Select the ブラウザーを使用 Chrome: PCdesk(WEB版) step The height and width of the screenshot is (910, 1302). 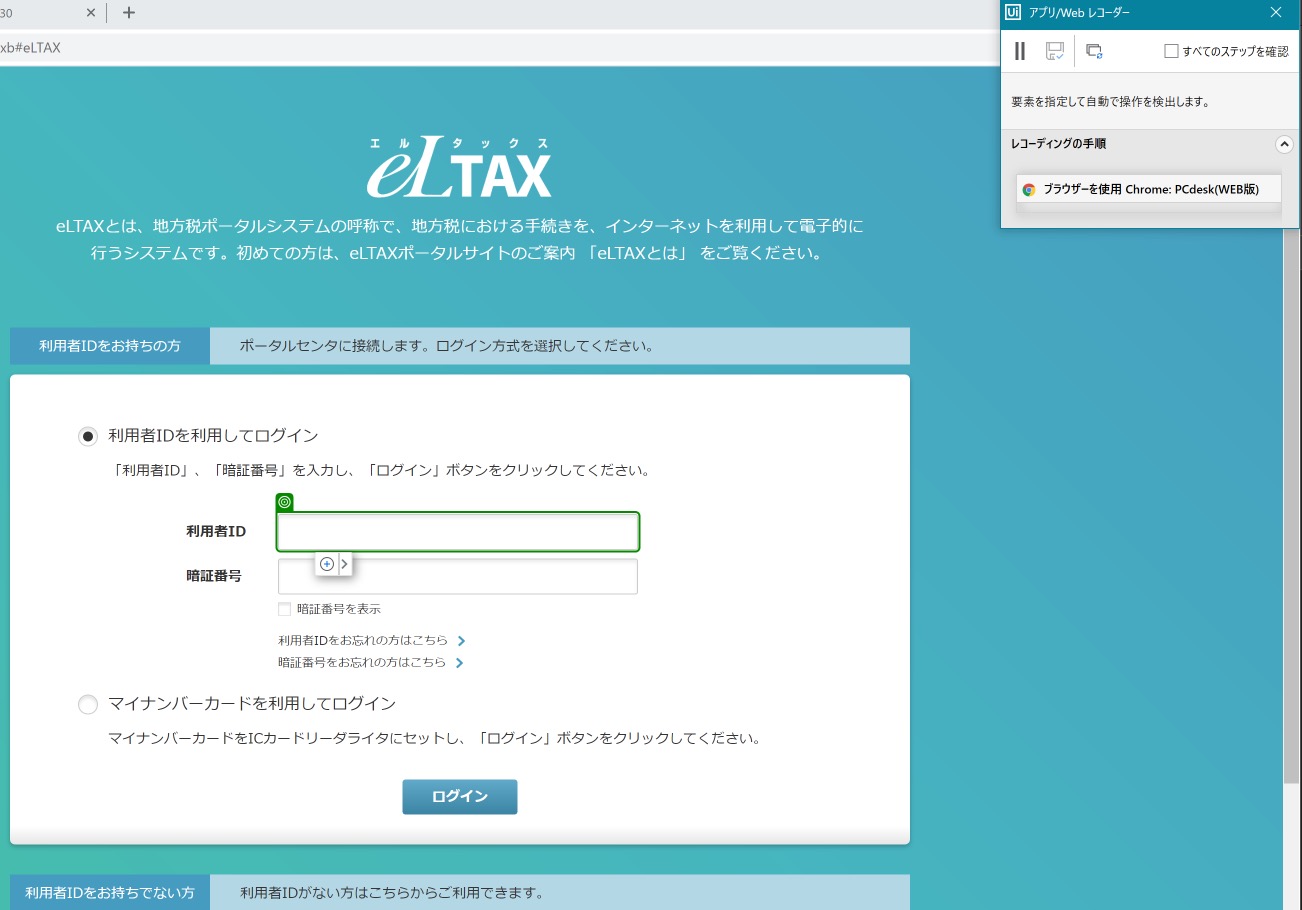(x=1148, y=189)
